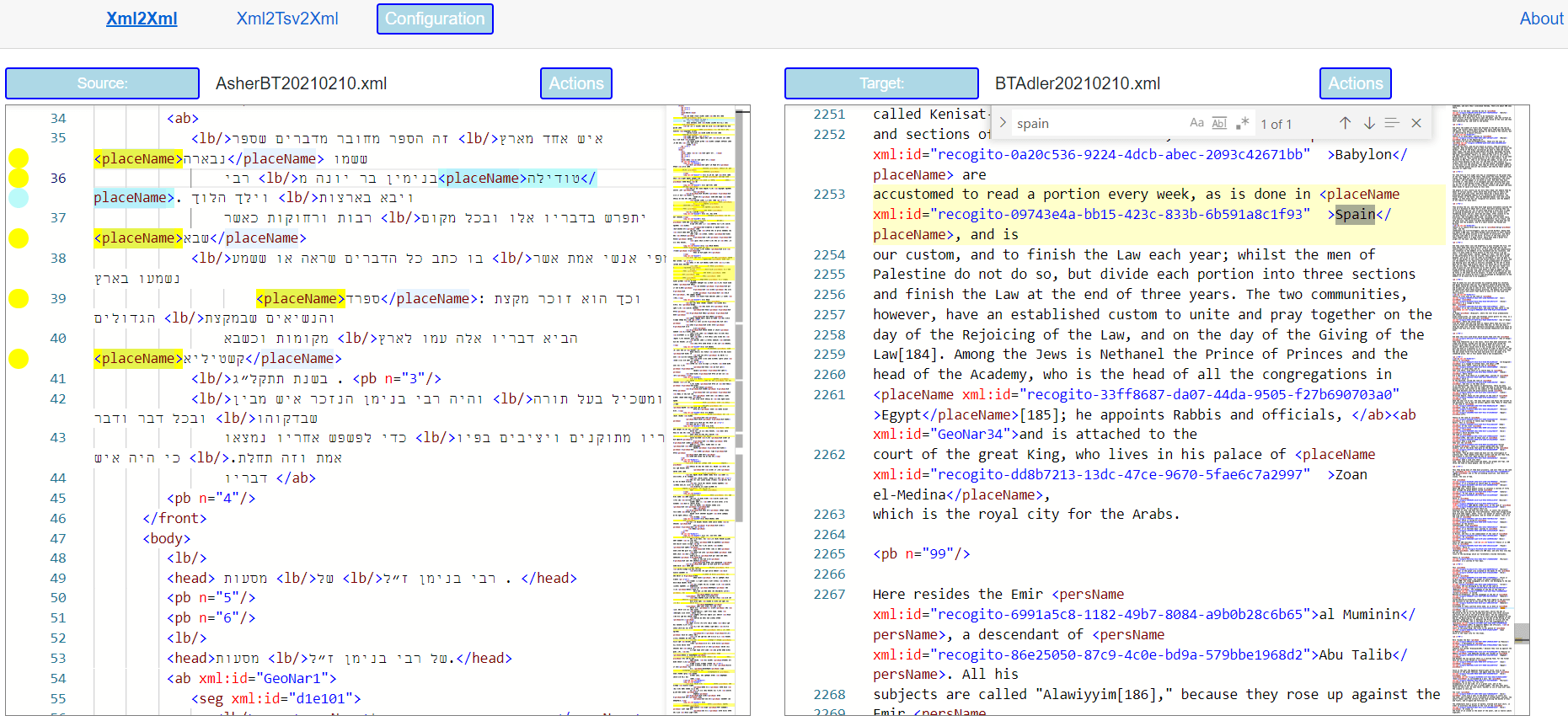Open the Source panel Actions menu

576,83
